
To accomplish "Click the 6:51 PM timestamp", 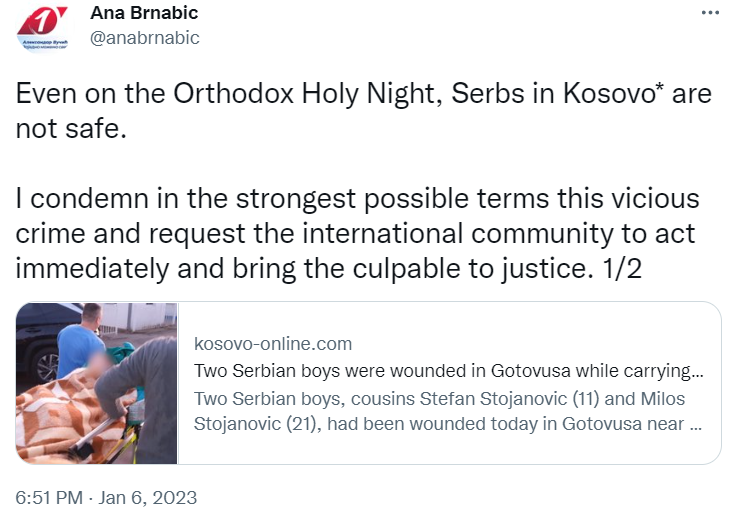I will pyautogui.click(x=48, y=497).
